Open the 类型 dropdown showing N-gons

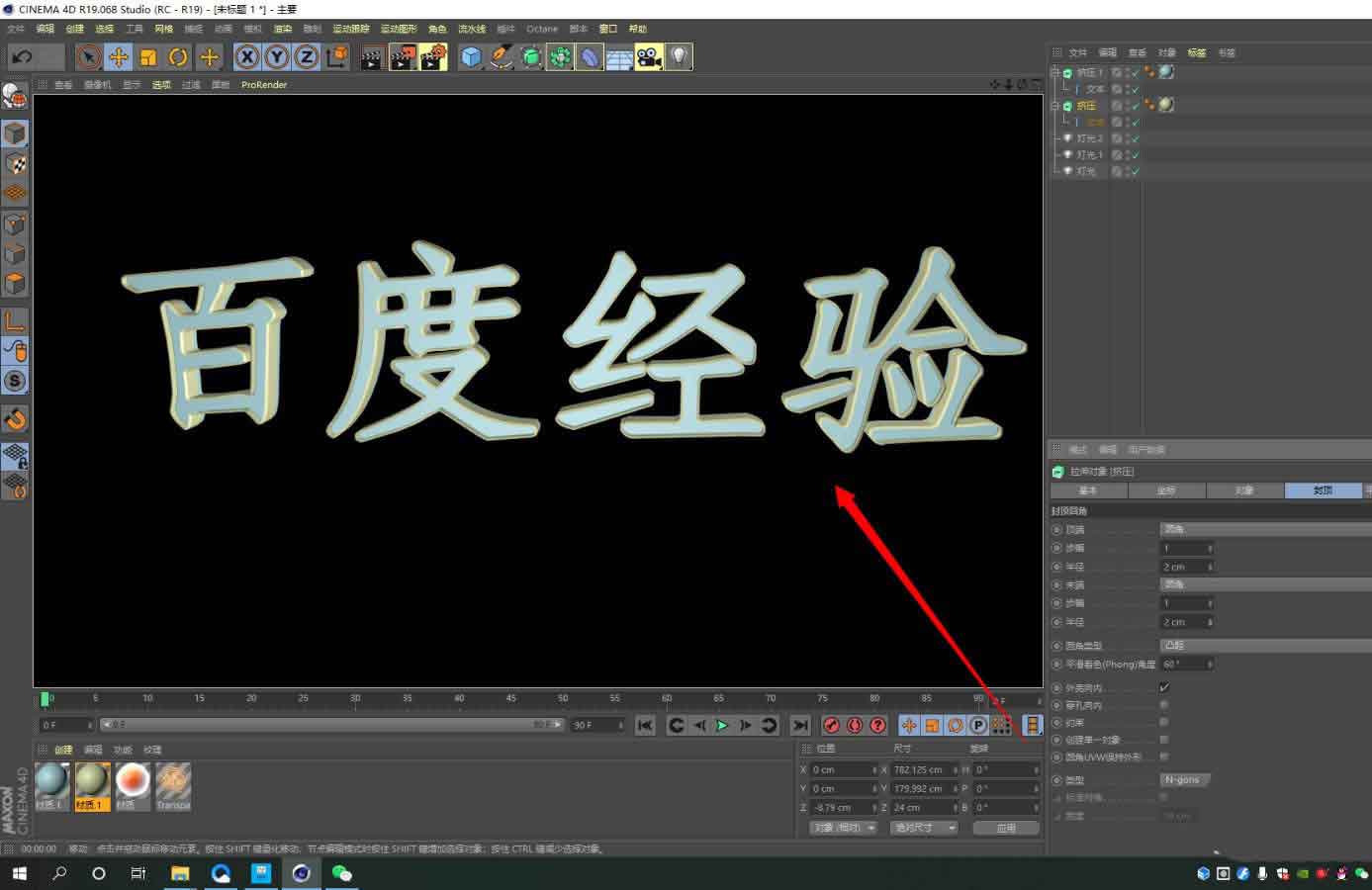(1185, 780)
